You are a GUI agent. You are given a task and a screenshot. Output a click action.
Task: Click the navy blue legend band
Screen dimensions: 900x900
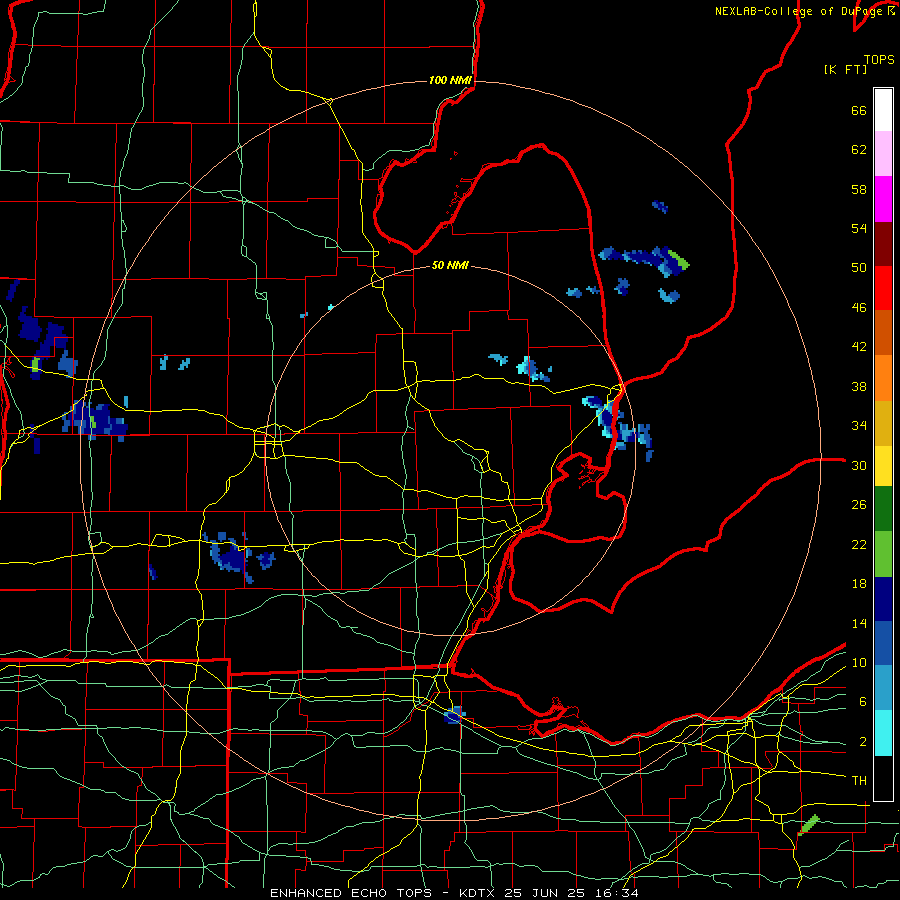tap(883, 599)
